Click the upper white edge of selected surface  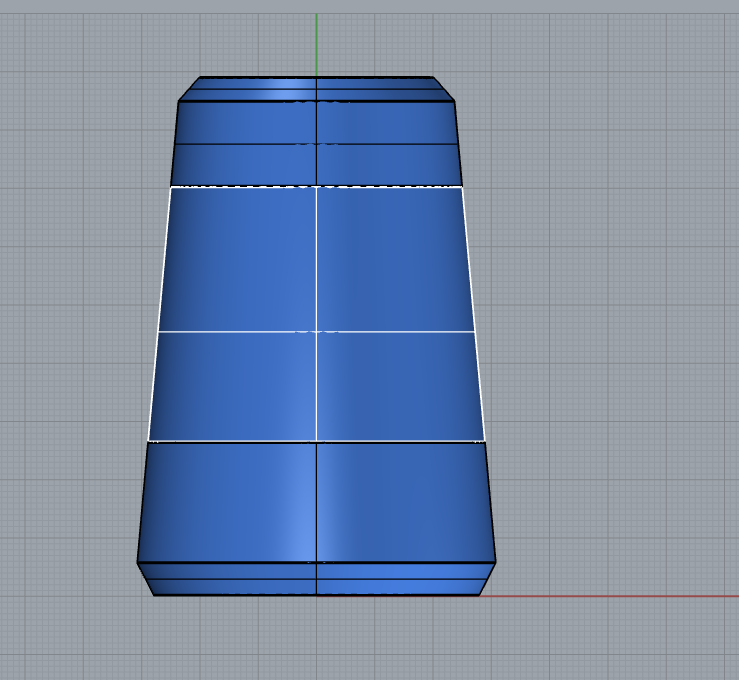[x=240, y=186]
